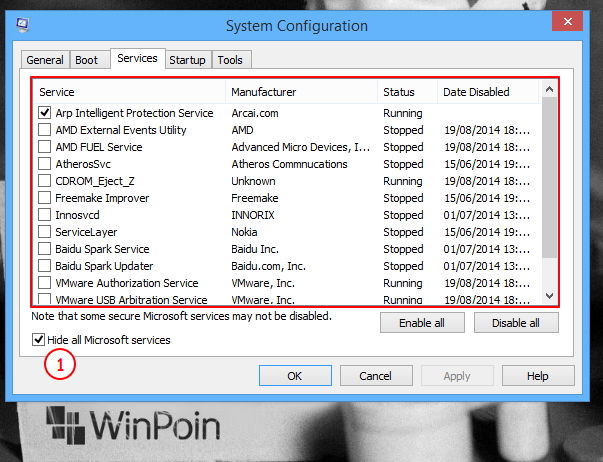Viewport: 603px width, 462px height.
Task: Click the System Configuration title bar icon
Action: click(x=22, y=25)
